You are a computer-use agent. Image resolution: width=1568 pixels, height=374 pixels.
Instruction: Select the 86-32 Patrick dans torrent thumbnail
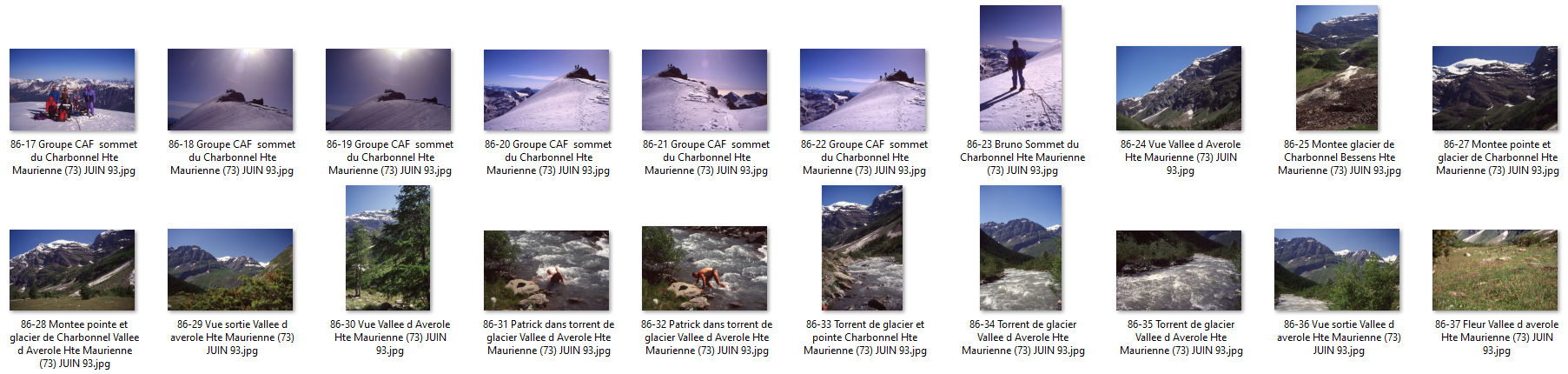pos(705,269)
